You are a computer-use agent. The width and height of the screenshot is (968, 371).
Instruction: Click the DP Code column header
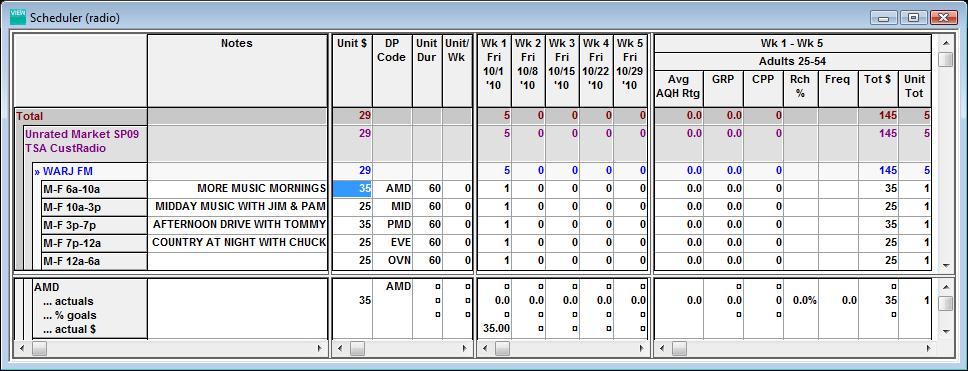[392, 70]
